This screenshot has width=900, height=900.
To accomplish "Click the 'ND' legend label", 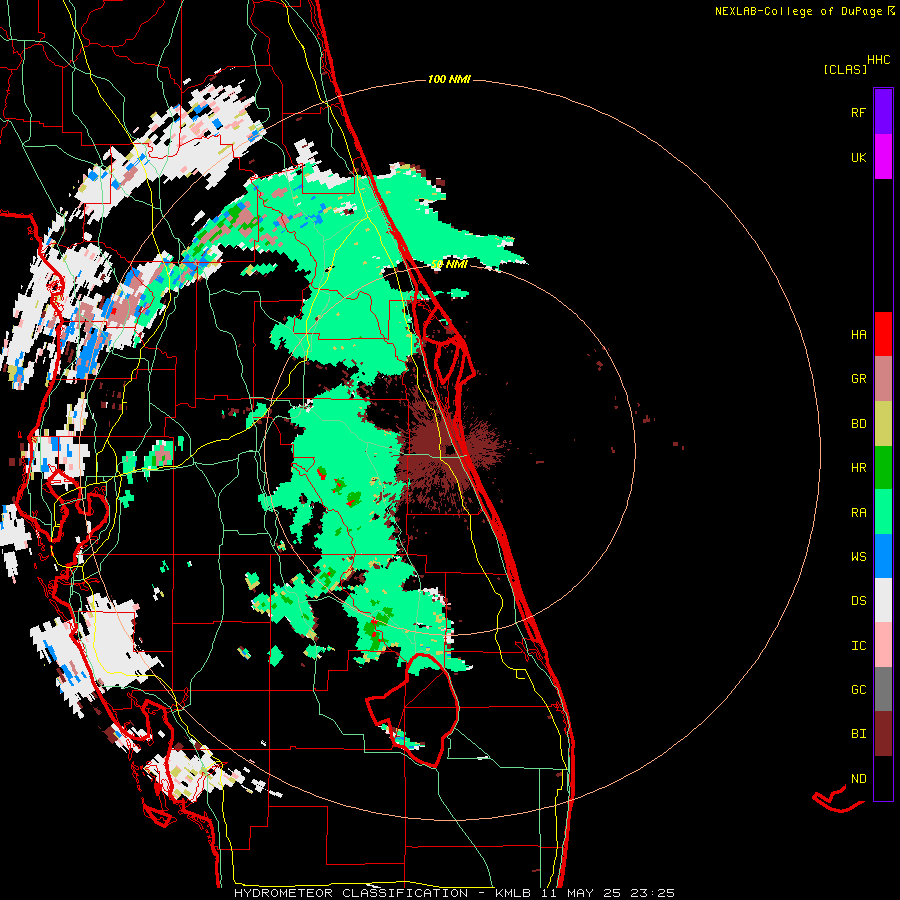I will click(858, 779).
